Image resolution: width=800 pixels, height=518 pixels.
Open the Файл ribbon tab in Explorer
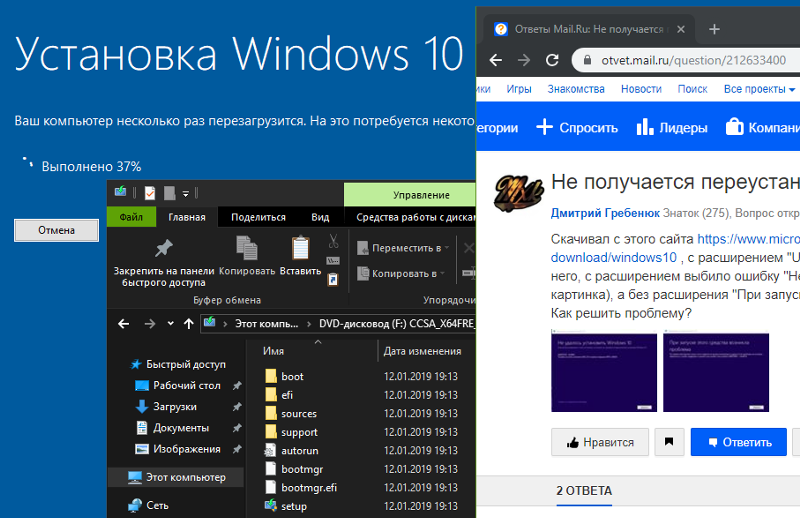(x=131, y=217)
